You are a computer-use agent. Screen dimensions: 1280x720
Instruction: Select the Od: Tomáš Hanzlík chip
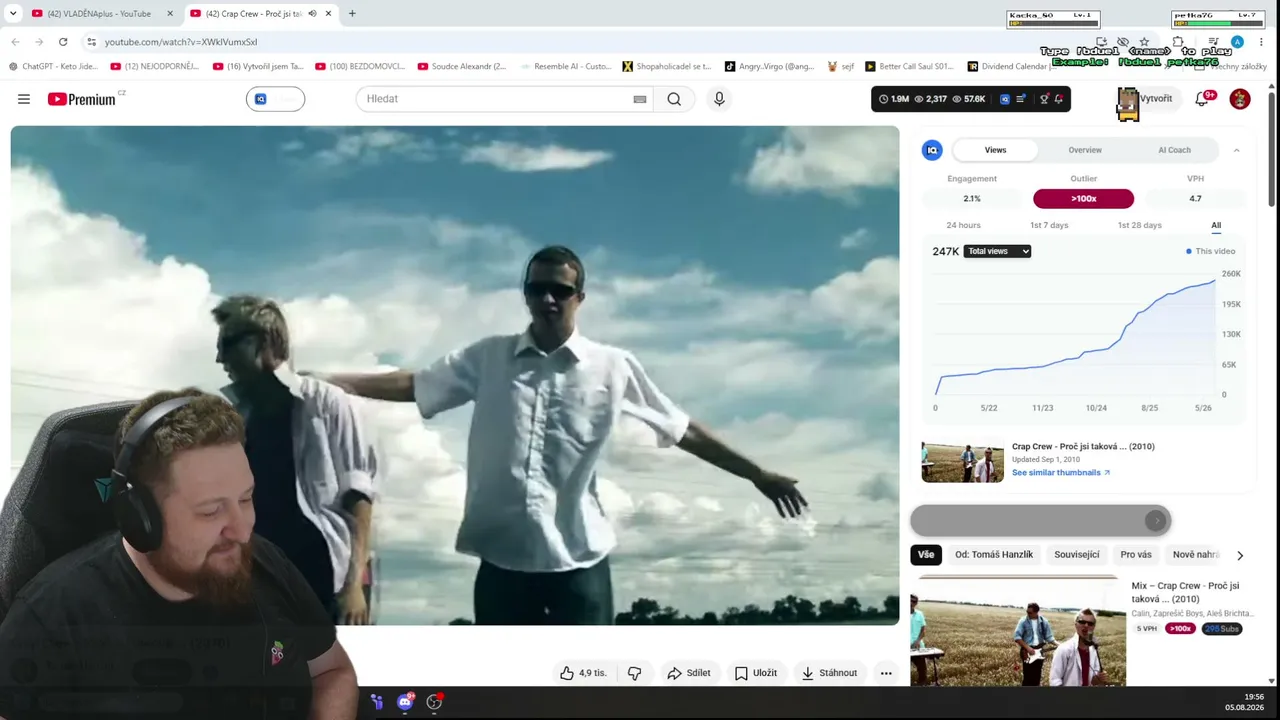(994, 555)
